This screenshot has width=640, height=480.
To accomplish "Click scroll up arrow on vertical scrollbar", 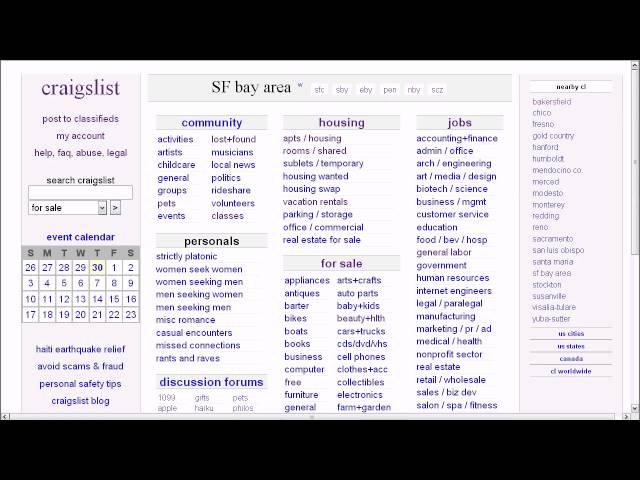I will click(x=635, y=65).
